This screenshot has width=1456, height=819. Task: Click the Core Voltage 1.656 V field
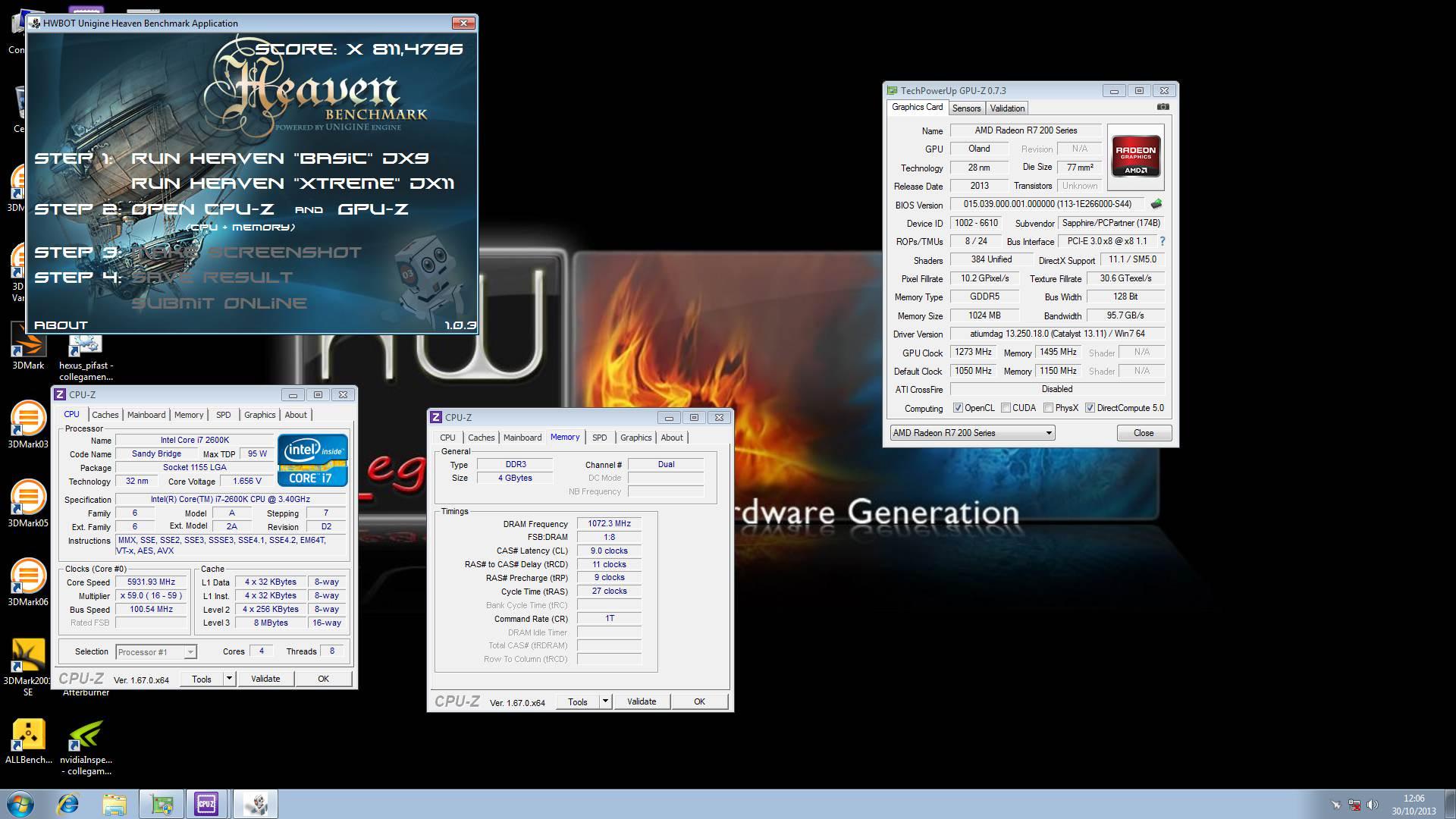point(247,482)
